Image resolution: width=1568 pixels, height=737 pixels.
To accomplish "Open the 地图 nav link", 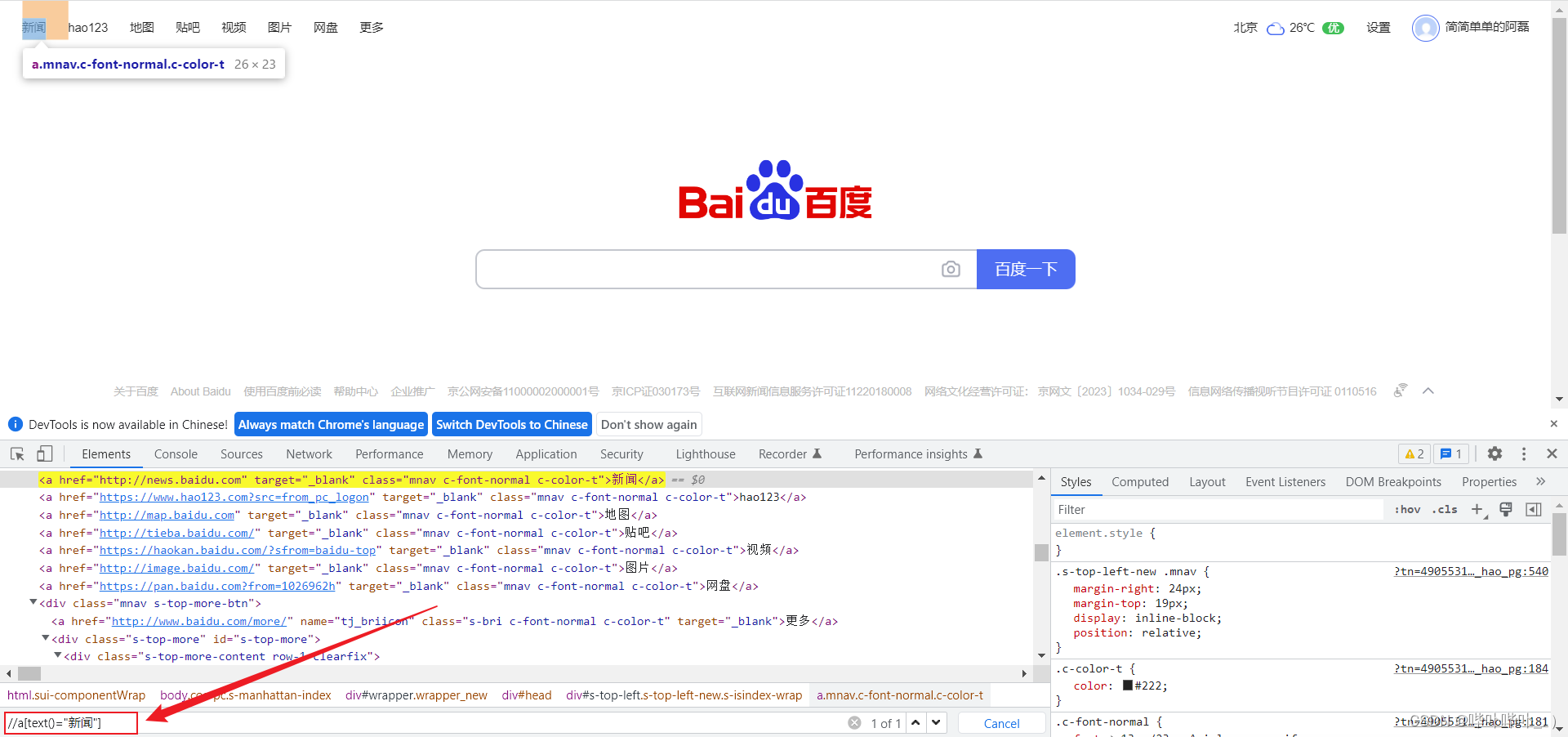I will [141, 28].
